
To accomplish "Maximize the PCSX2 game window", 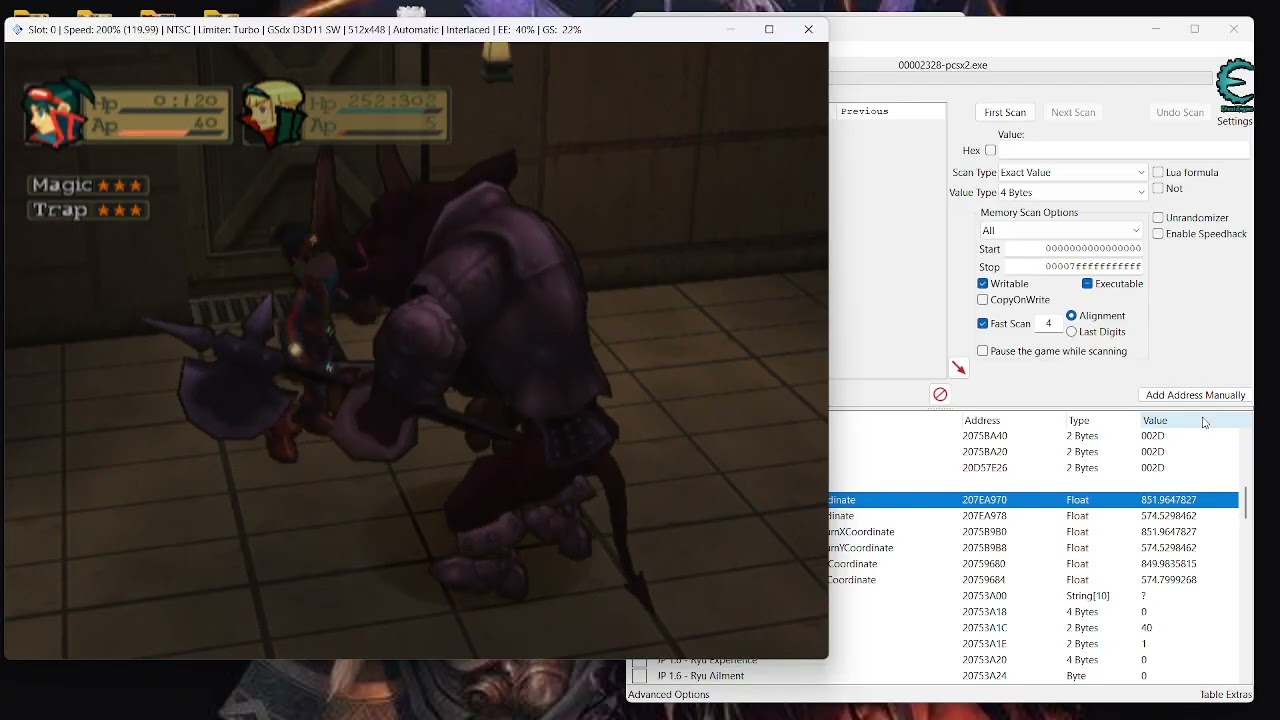I will pos(769,30).
